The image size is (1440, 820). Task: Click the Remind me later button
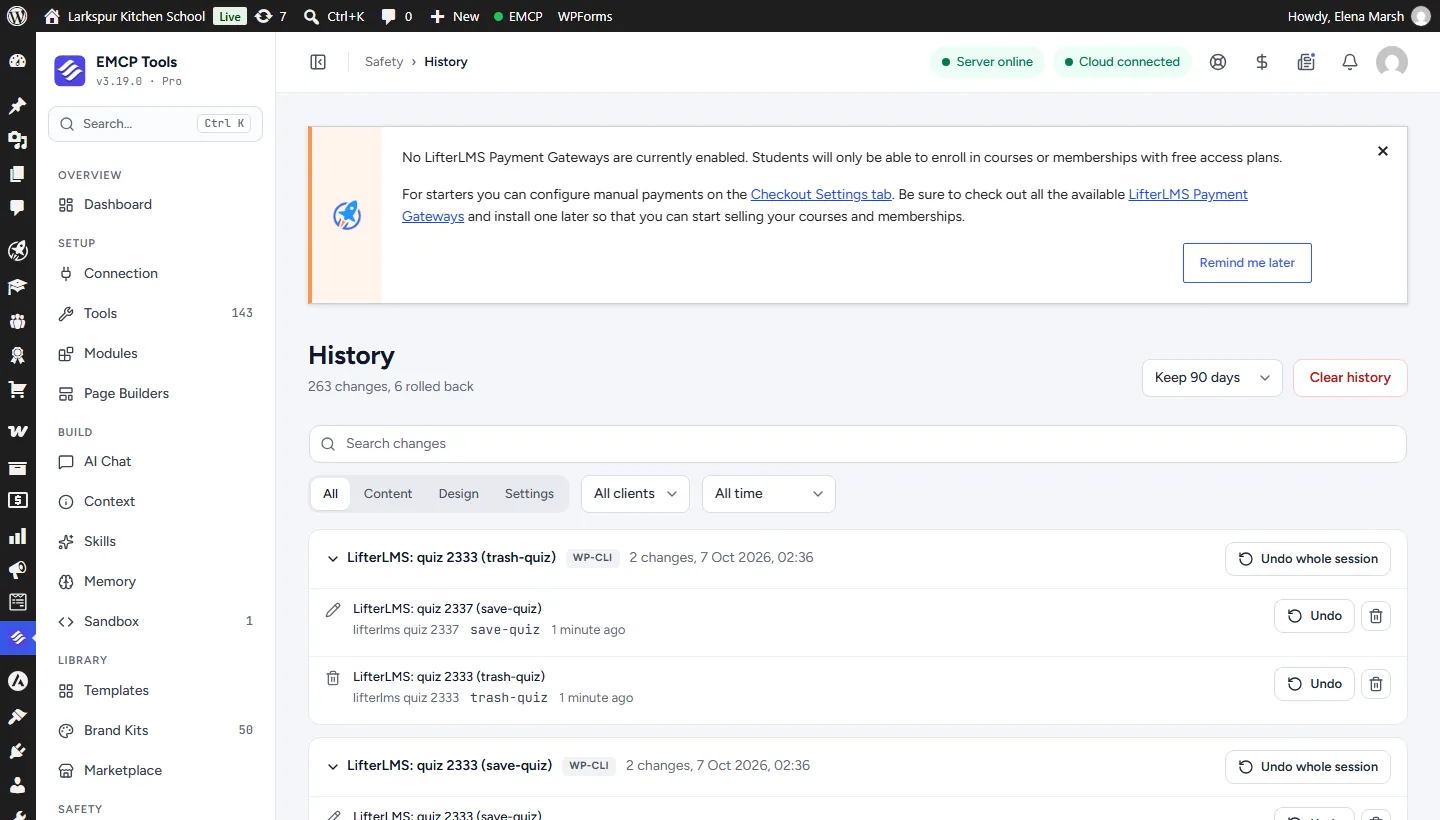[1247, 263]
